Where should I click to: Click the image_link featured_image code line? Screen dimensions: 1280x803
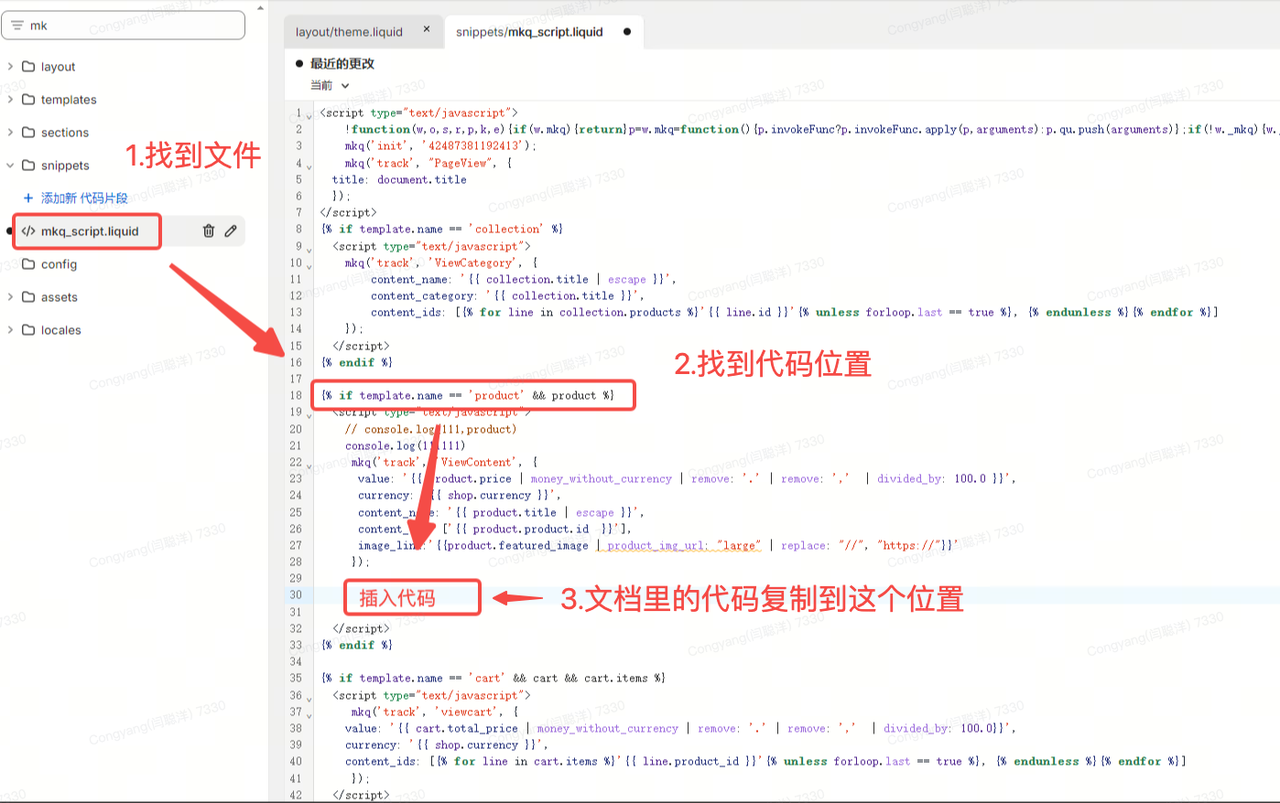click(x=658, y=545)
